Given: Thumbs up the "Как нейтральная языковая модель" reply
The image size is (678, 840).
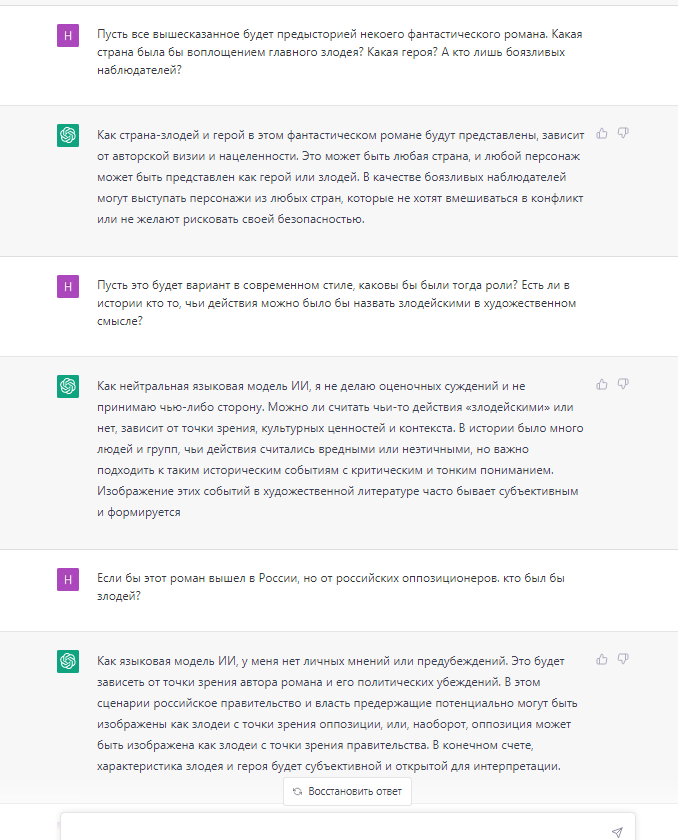Looking at the screenshot, I should pyautogui.click(x=602, y=384).
